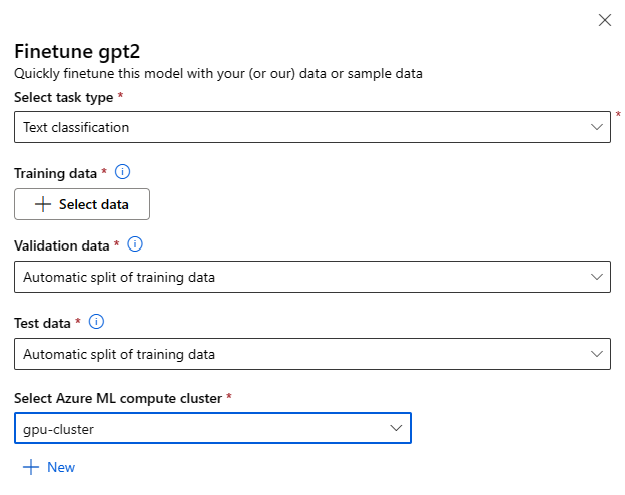Close the Finetune gpt2 panel
The height and width of the screenshot is (495, 625).
[604, 20]
